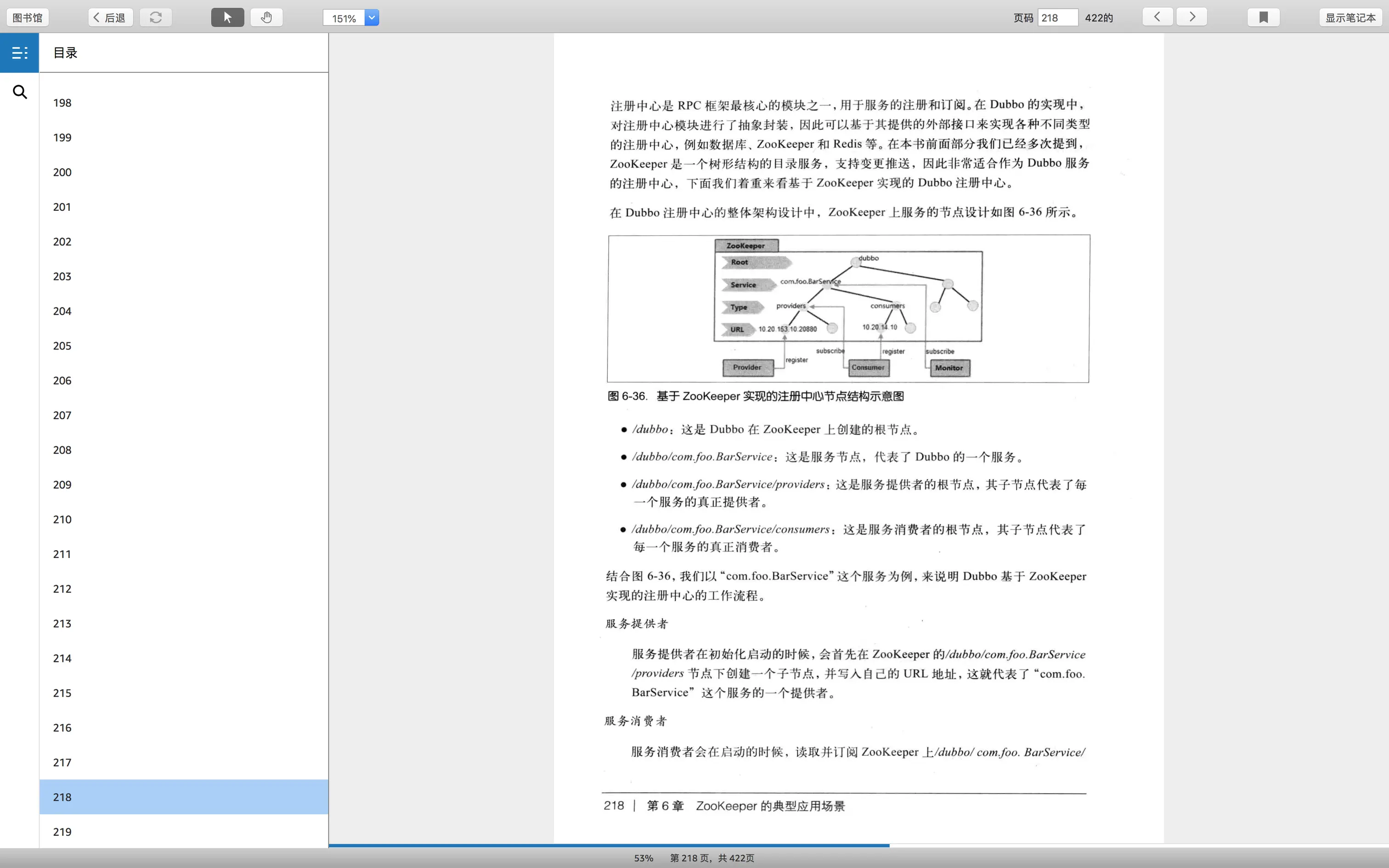
Task: Click the refresh icon in toolbar
Action: coord(156,17)
